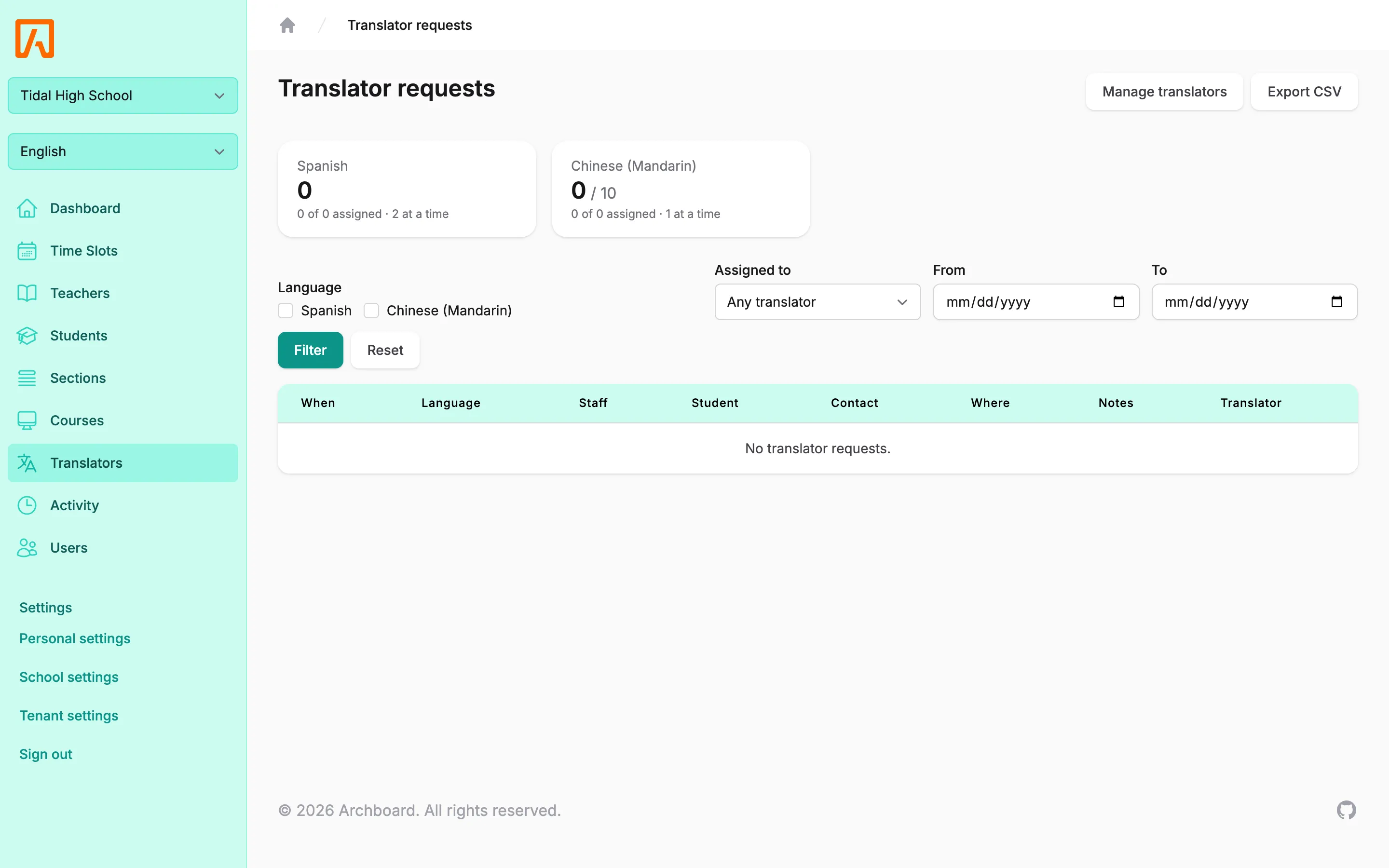Click the Users people icon
The width and height of the screenshot is (1389, 868).
click(x=27, y=548)
